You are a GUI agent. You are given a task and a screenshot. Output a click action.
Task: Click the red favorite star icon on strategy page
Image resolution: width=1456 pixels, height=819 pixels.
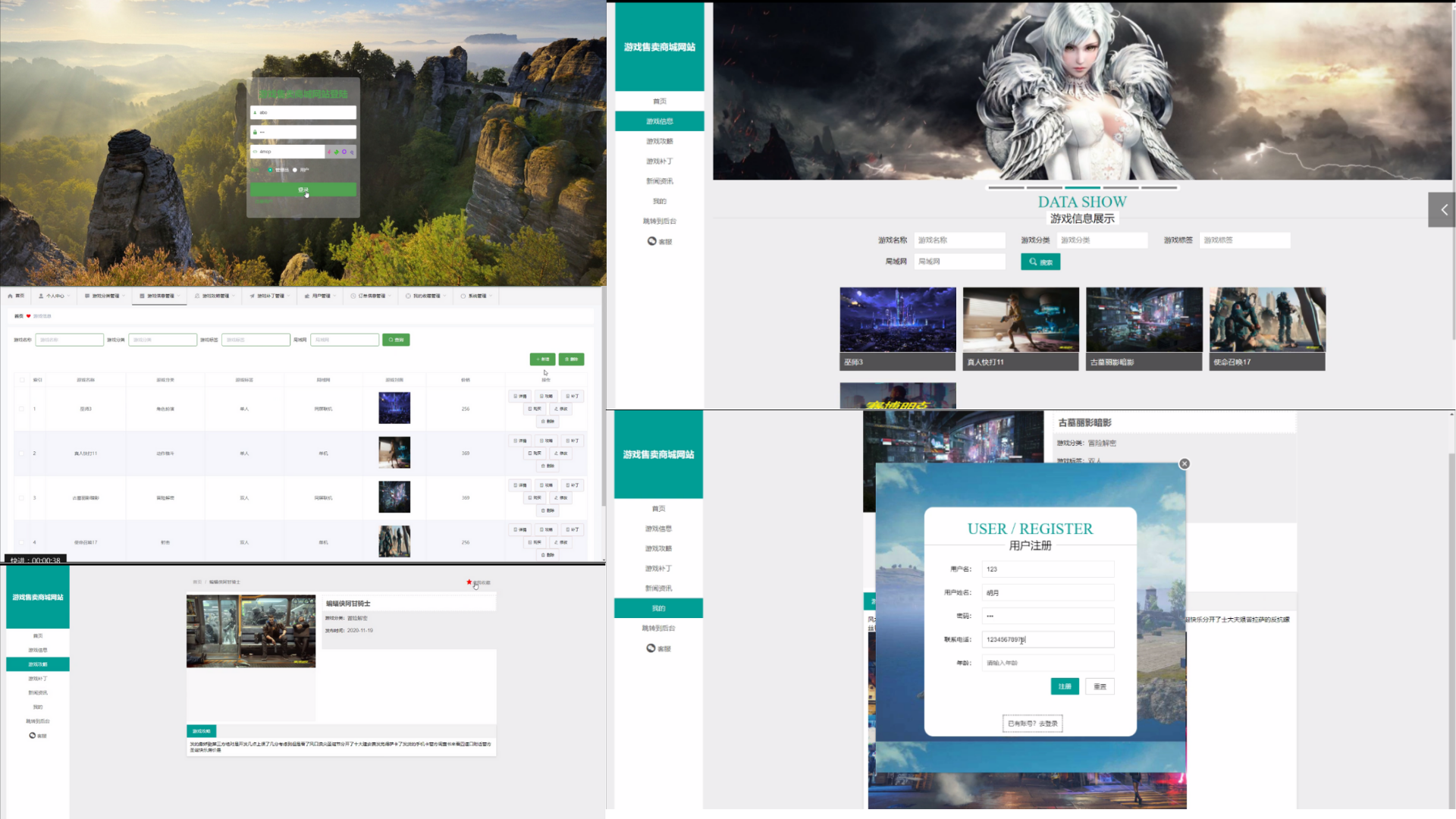click(469, 582)
